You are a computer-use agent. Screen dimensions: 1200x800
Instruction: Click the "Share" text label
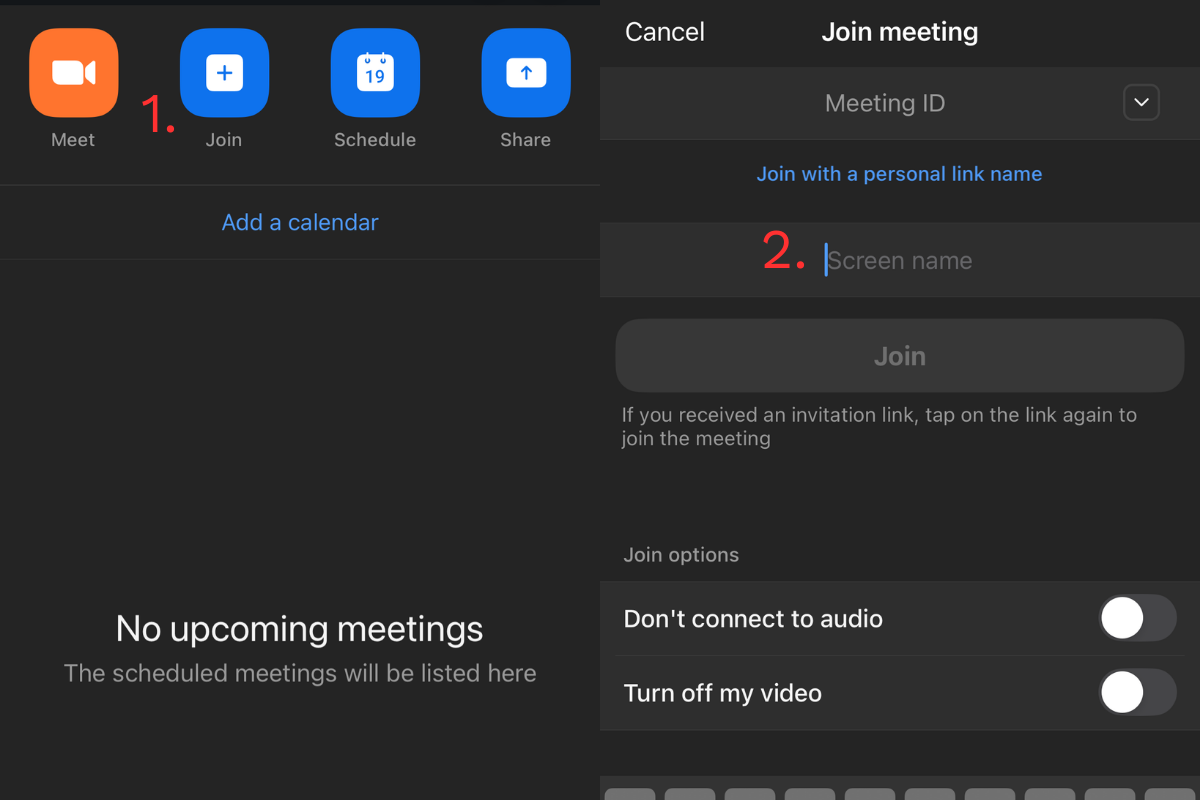point(525,140)
